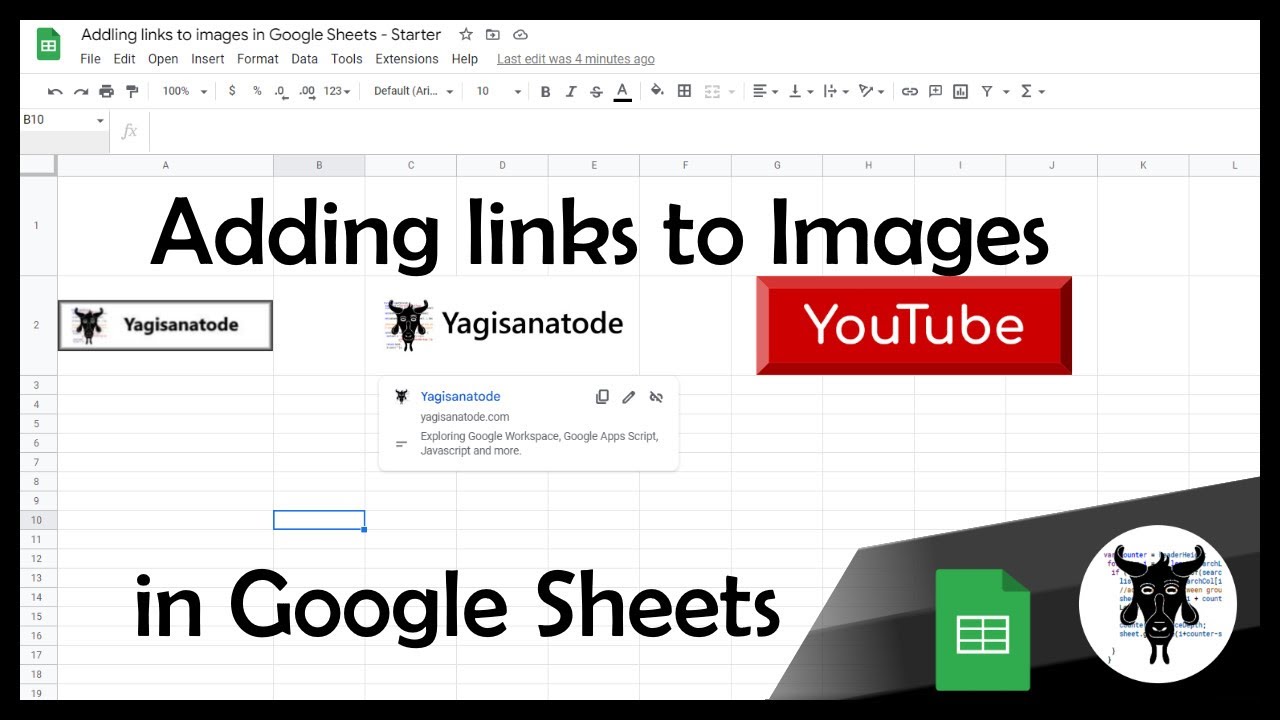Viewport: 1280px width, 720px height.
Task: Check cloud save status icon
Action: tap(520, 35)
